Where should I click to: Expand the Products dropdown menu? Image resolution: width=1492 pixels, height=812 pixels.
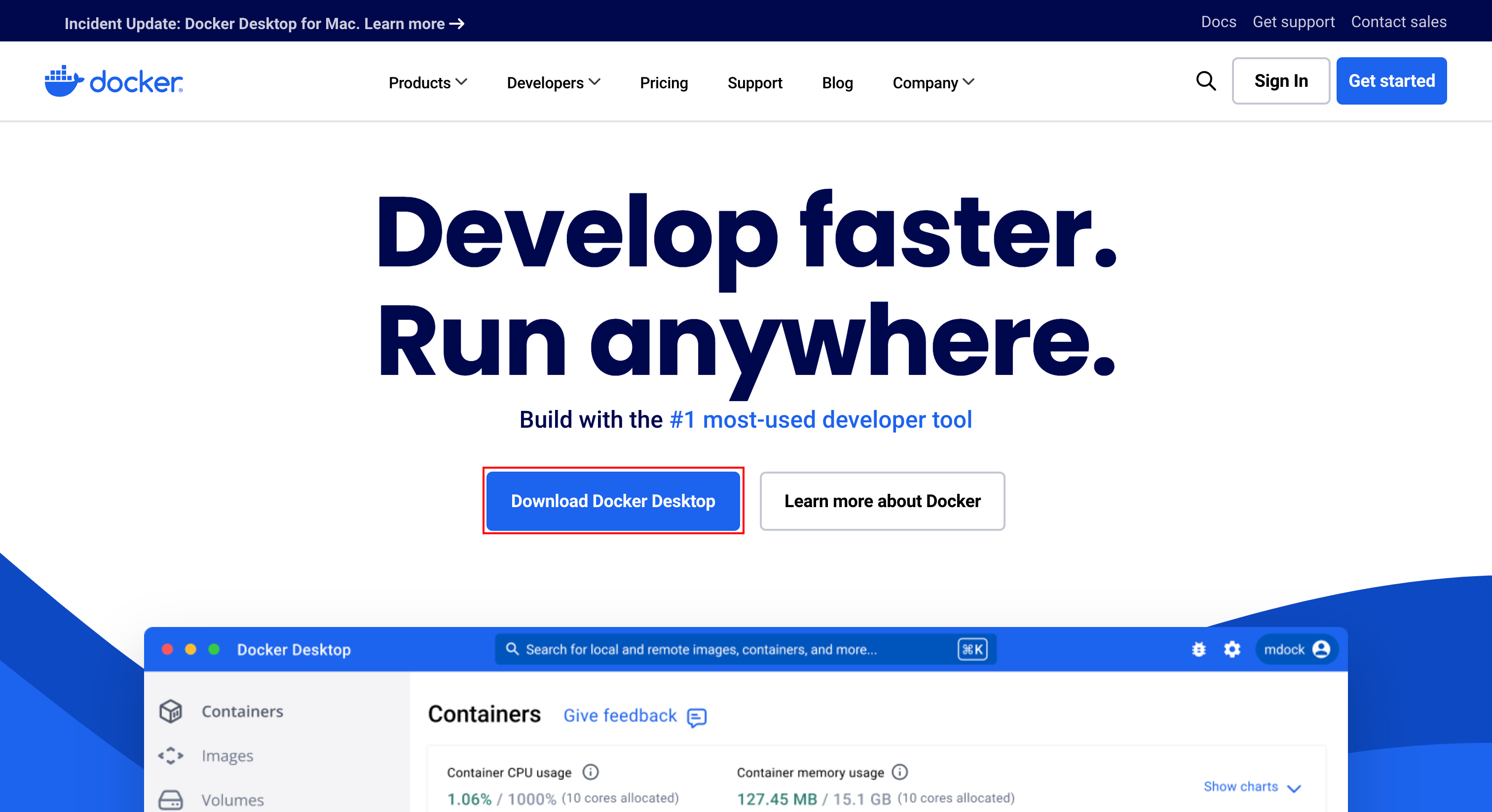(427, 83)
